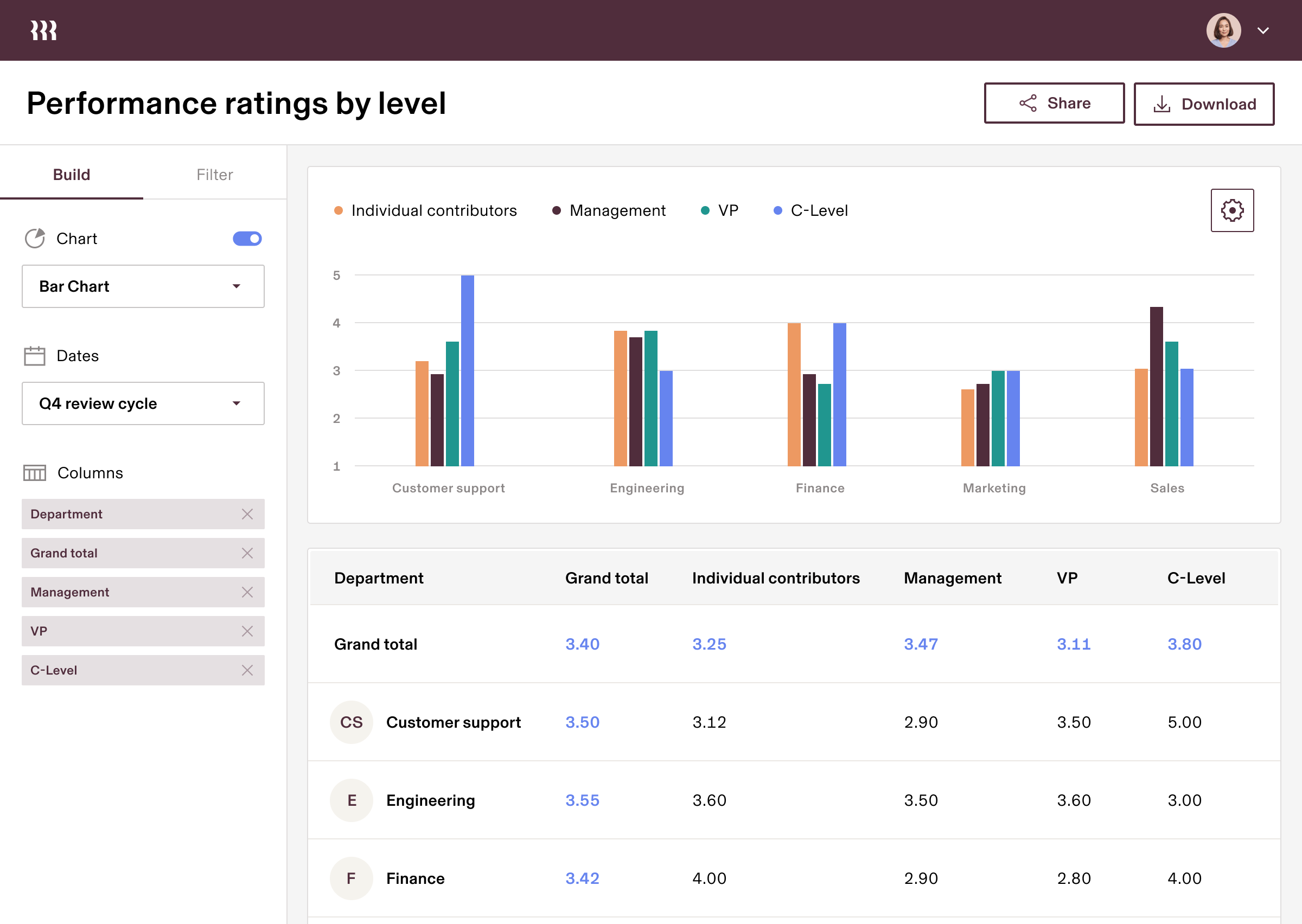The image size is (1302, 924).
Task: Expand the user account menu chevron
Action: click(x=1263, y=31)
